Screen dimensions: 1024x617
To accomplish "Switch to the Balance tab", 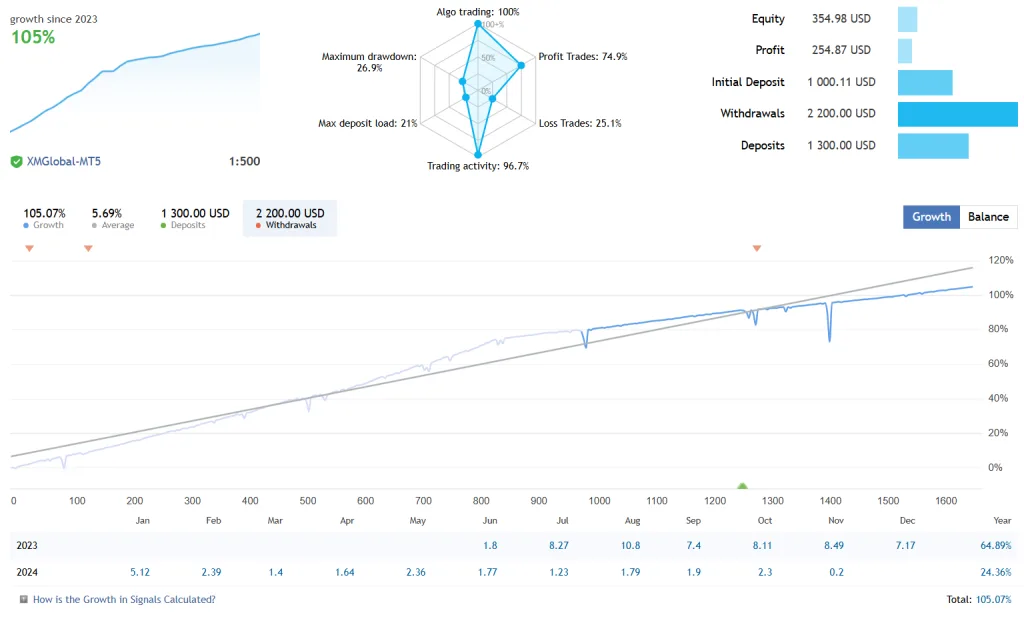I will click(988, 217).
